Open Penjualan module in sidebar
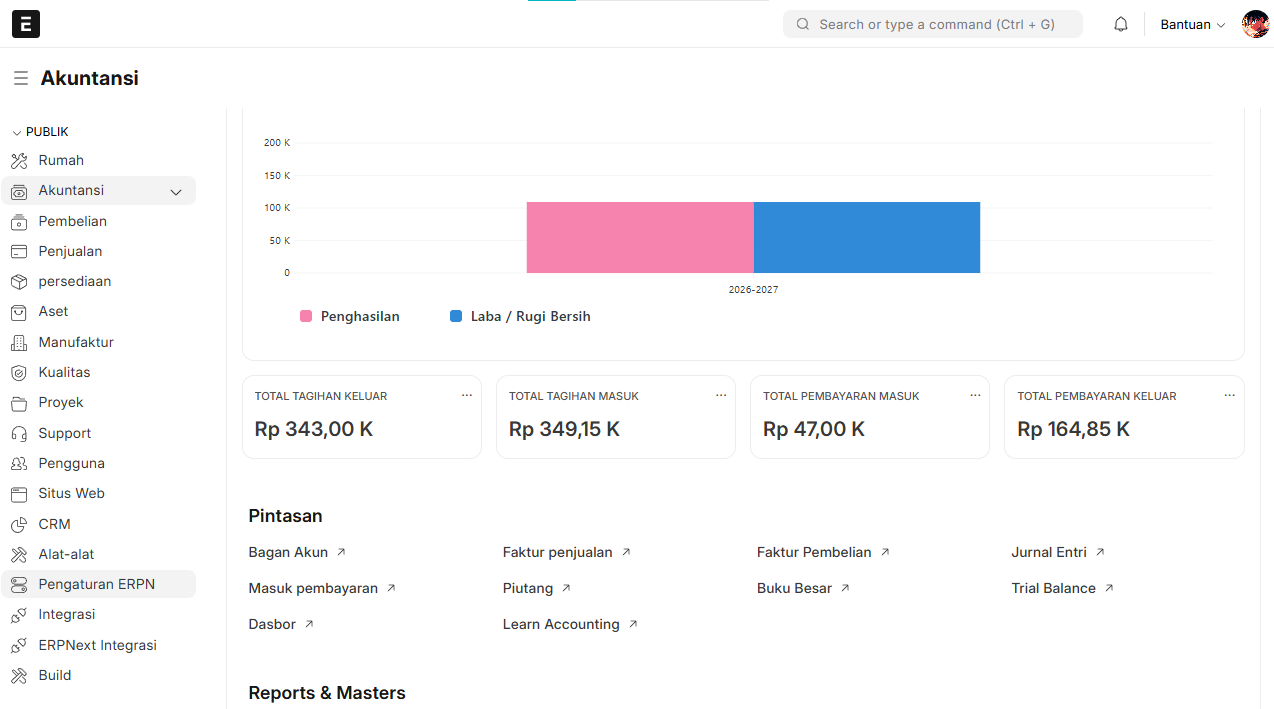The image size is (1274, 709). [x=70, y=251]
